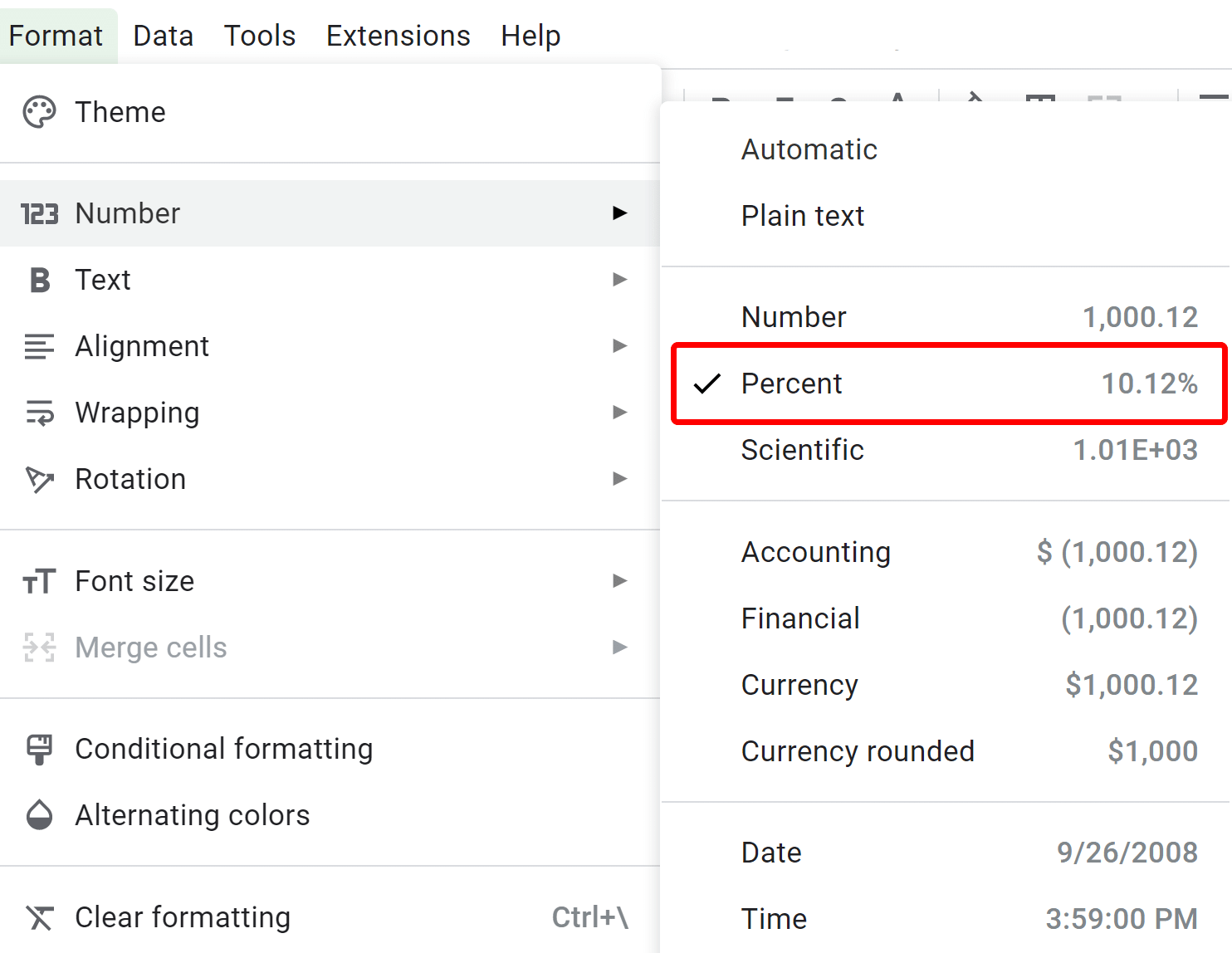Viewport: 1232px width, 953px height.
Task: Click the Conditional formatting paint roller icon
Action: pyautogui.click(x=39, y=748)
